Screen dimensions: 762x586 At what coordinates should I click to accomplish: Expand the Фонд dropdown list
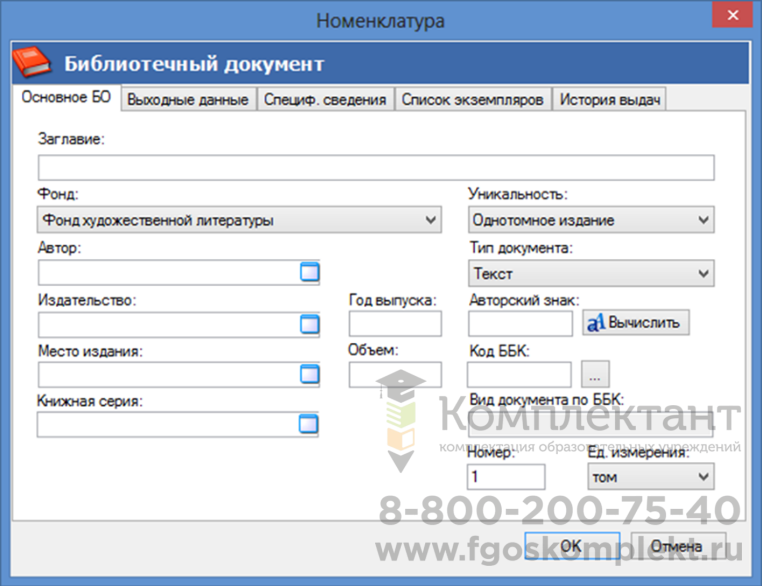(x=431, y=220)
